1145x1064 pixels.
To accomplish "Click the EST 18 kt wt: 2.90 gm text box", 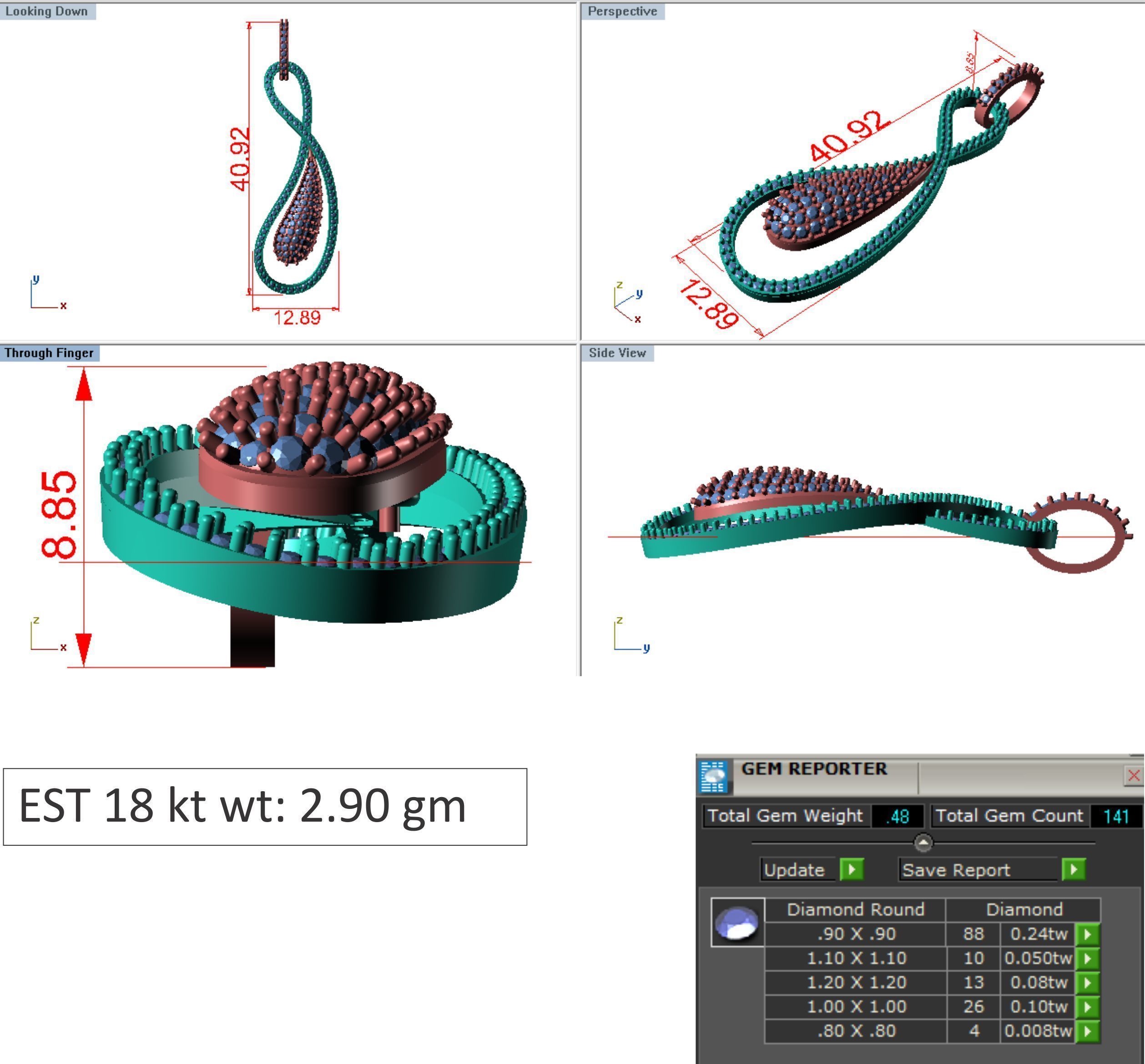I will coord(265,807).
